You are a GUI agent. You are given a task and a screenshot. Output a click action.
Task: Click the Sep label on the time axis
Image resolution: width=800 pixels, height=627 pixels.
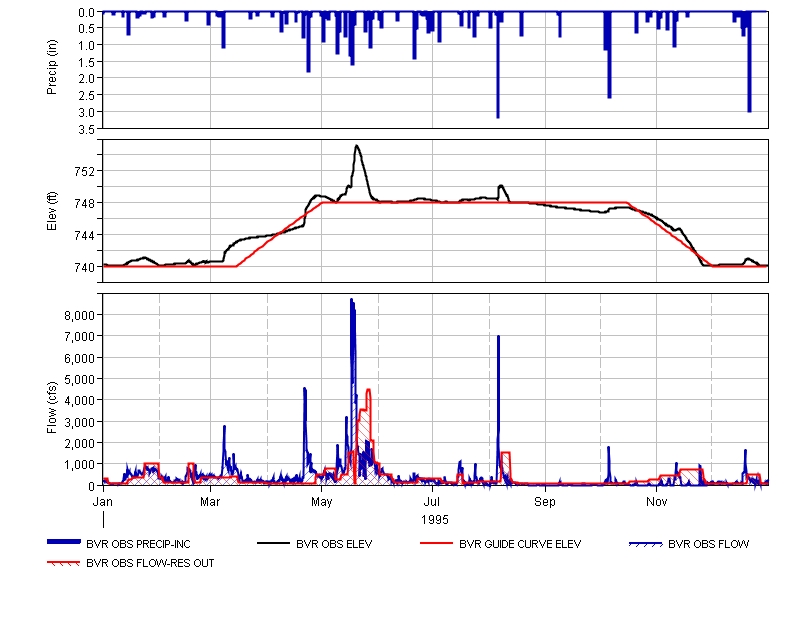pos(545,500)
